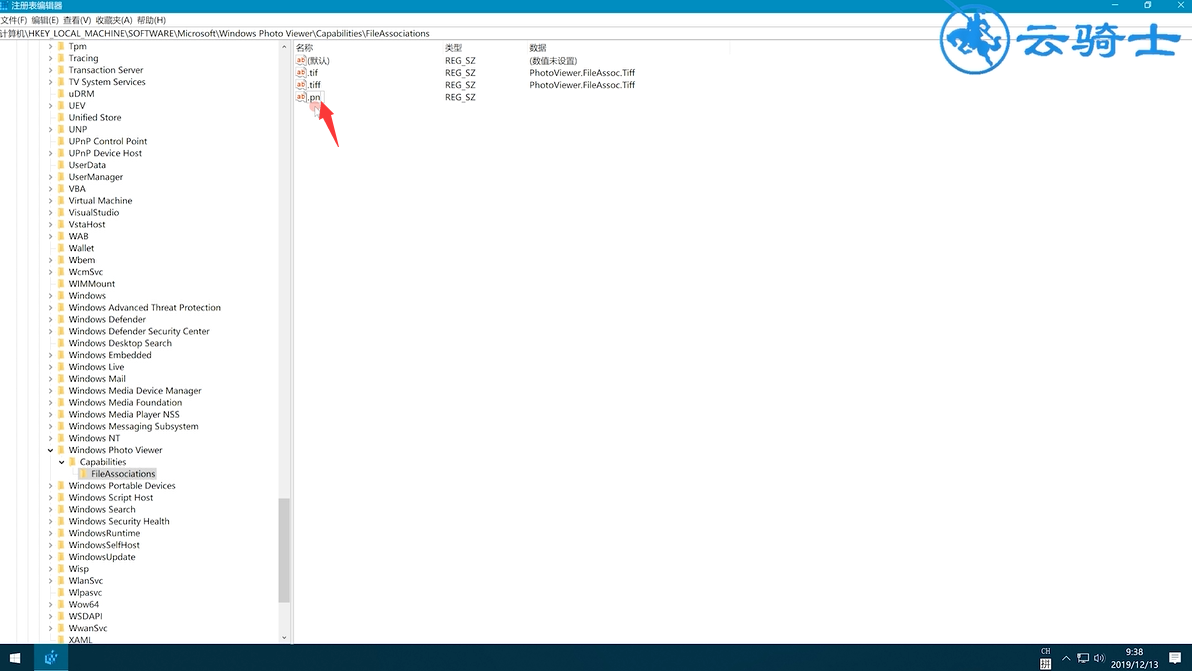Select the Windows Desktop Search key
This screenshot has height=671, width=1192.
(x=120, y=343)
